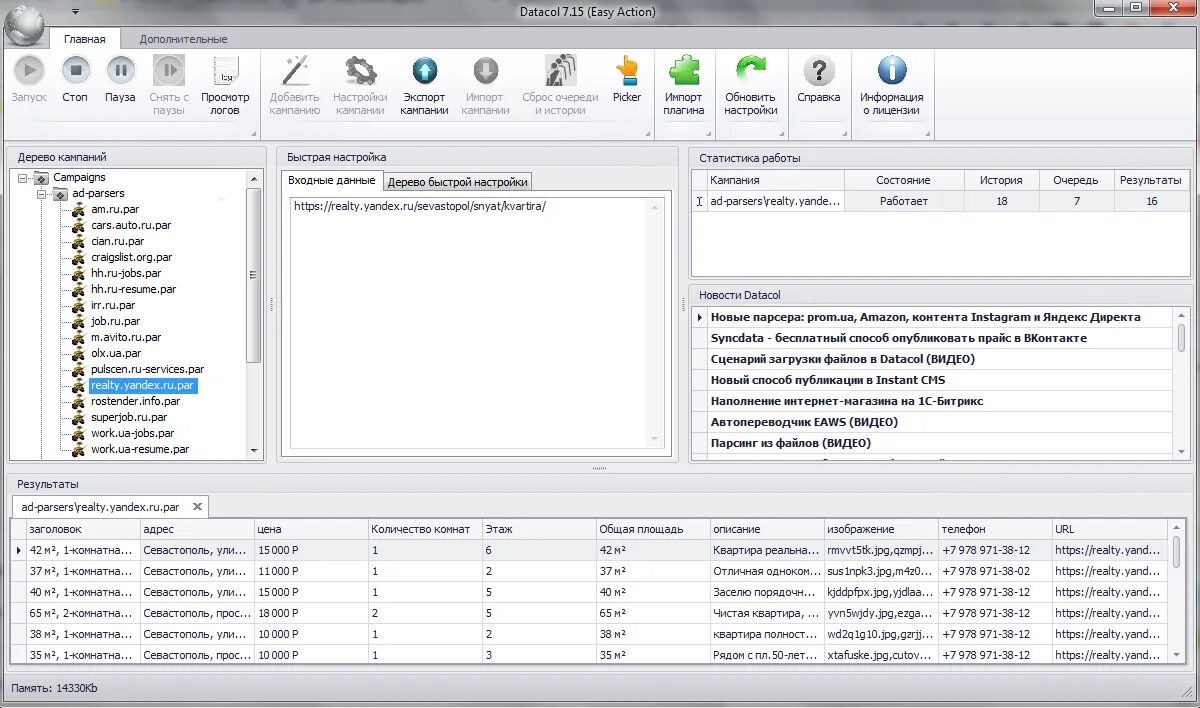Viewport: 1200px width, 708px height.
Task: Select hh.ru-resume.par campaign
Action: click(x=133, y=289)
